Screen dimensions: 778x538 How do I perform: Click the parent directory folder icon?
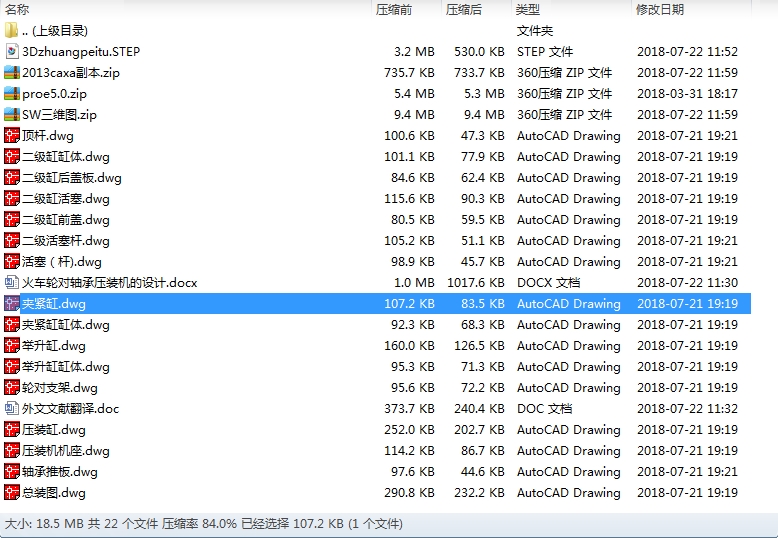(x=11, y=30)
